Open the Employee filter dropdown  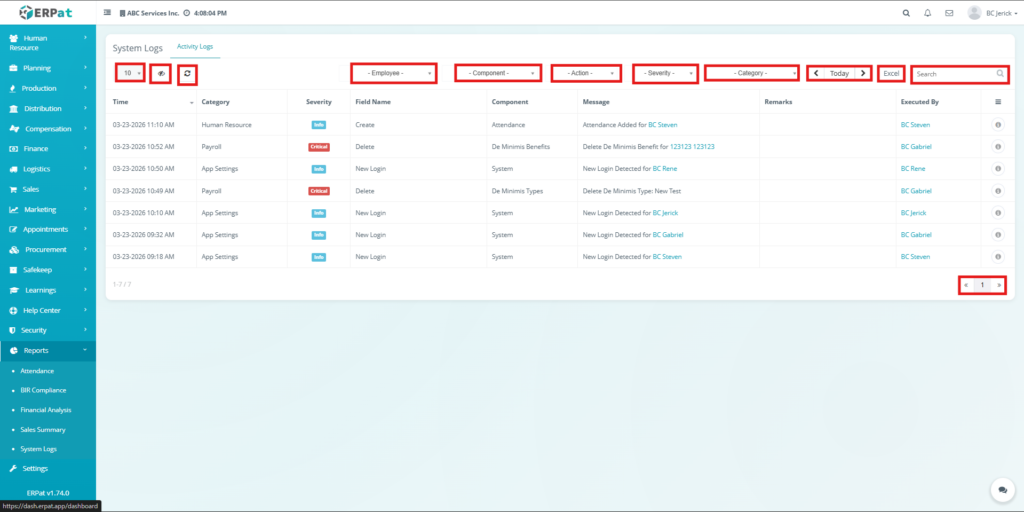[394, 74]
